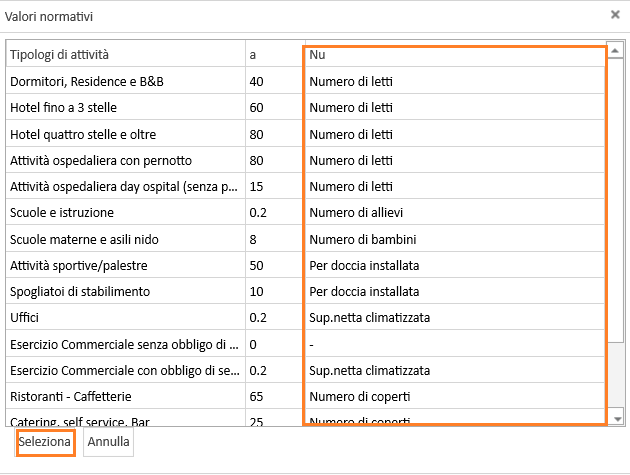630x475 pixels.
Task: Click value 80 for Hotel quattro stelle
Action: click(256, 134)
